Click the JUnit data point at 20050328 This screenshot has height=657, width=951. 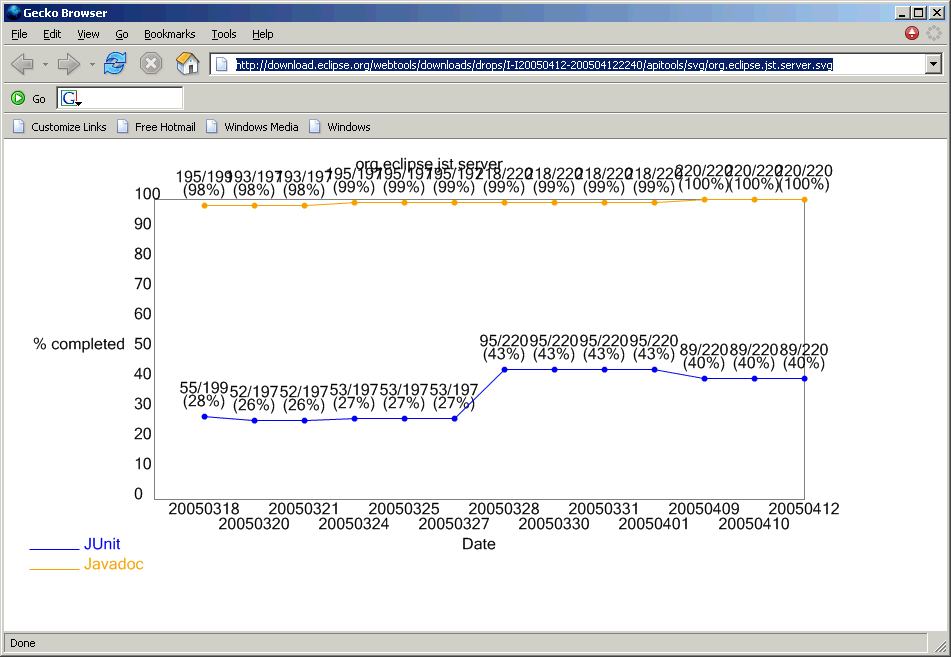[505, 370]
